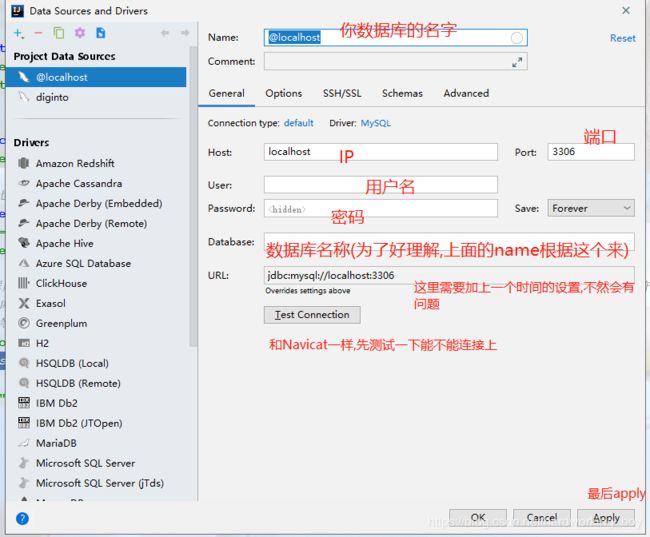This screenshot has height=537, width=650.
Task: Go back with the left arrow icon
Action: (165, 33)
